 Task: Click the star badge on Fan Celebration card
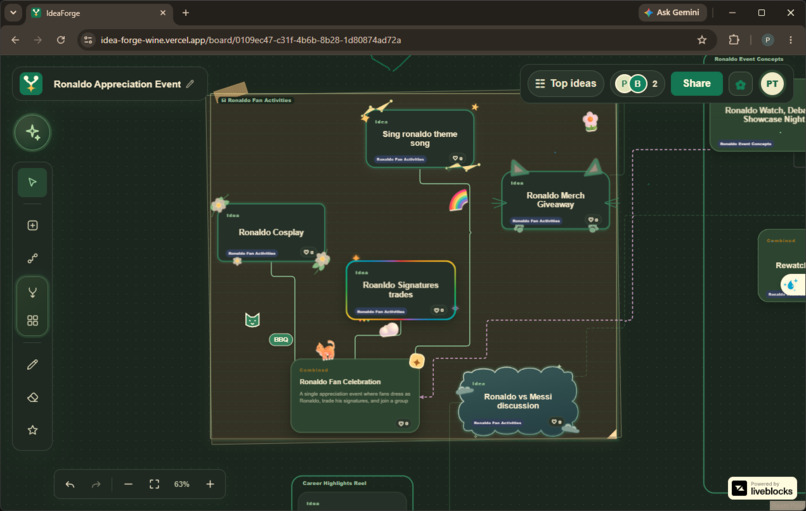416,362
